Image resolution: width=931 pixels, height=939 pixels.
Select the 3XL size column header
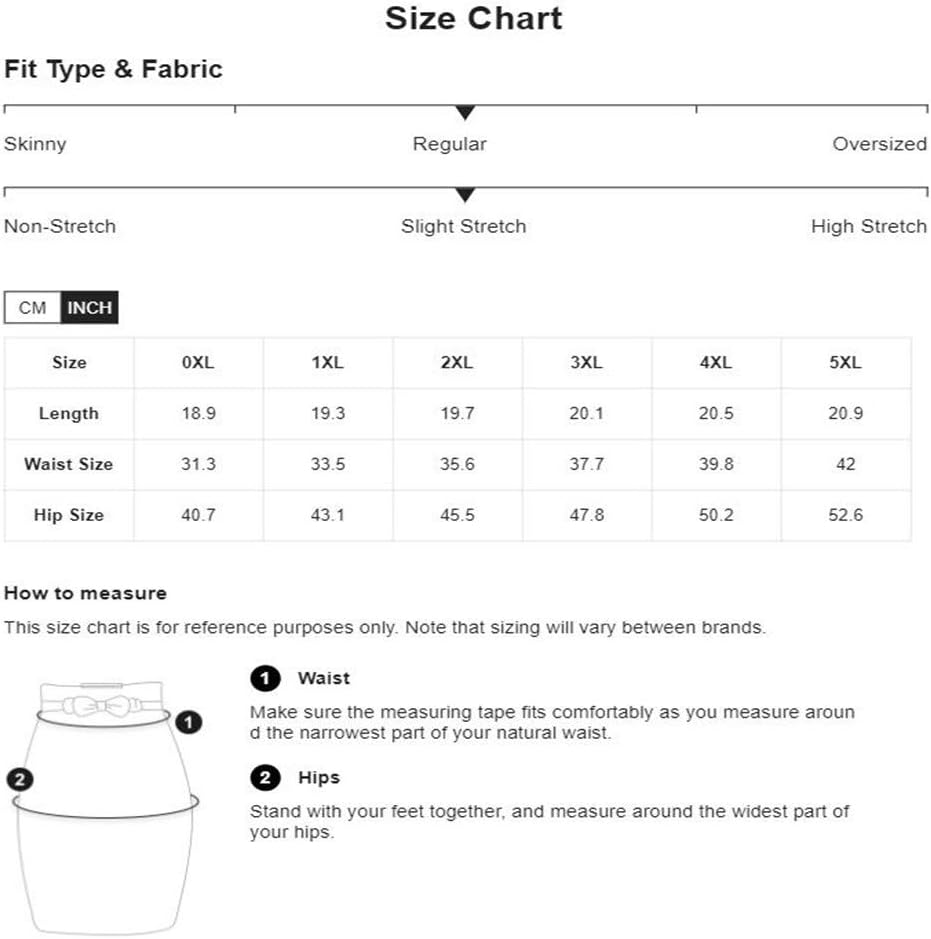tap(587, 363)
